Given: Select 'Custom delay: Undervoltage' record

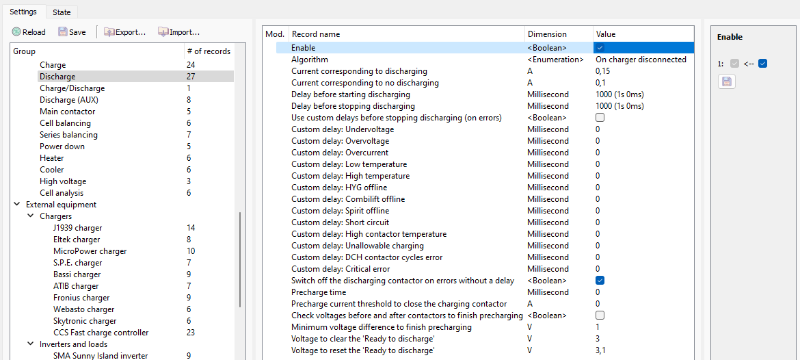Looking at the screenshot, I should coord(342,130).
